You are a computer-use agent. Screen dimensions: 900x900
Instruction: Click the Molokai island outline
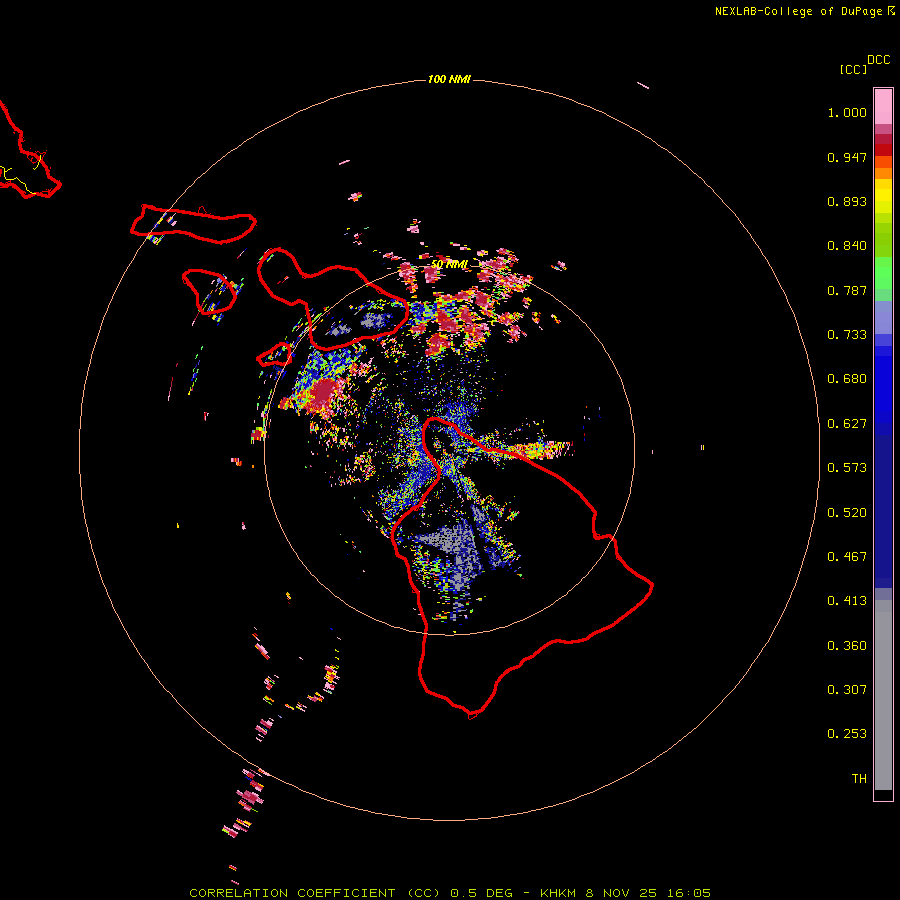click(193, 223)
